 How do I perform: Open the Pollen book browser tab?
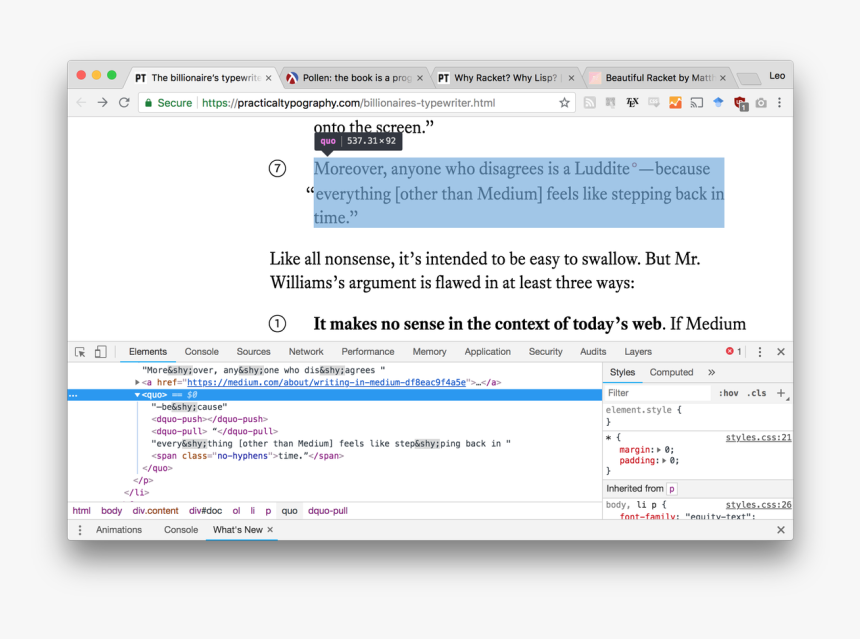pos(350,78)
